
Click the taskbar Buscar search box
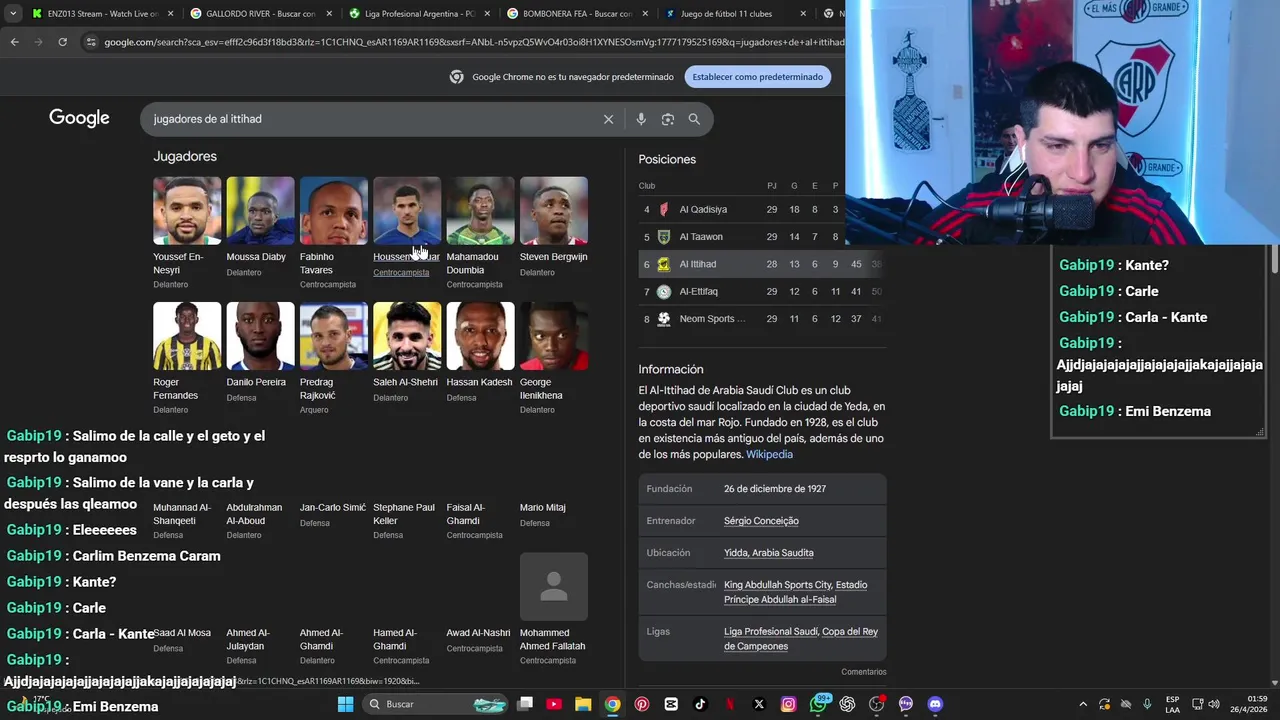(436, 704)
